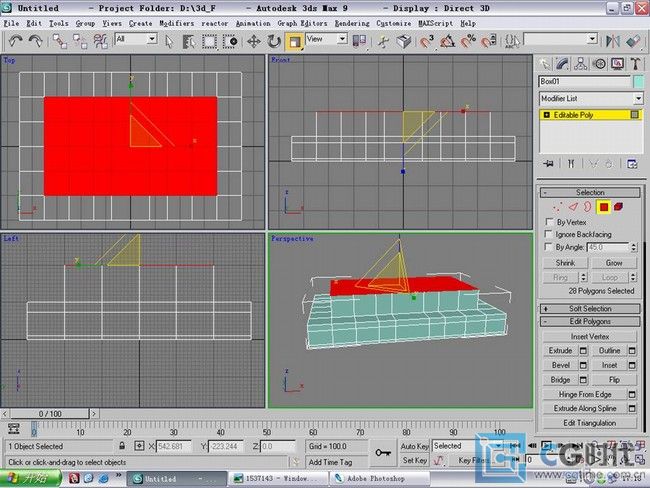Toggle the Set Key mode button

tap(414, 460)
